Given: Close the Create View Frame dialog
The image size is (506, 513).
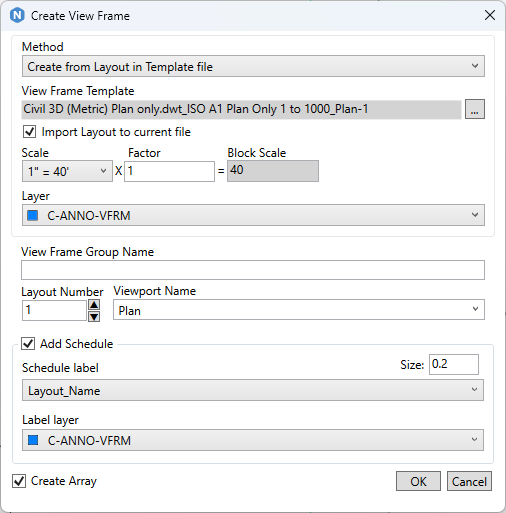Looking at the screenshot, I should coord(490,15).
